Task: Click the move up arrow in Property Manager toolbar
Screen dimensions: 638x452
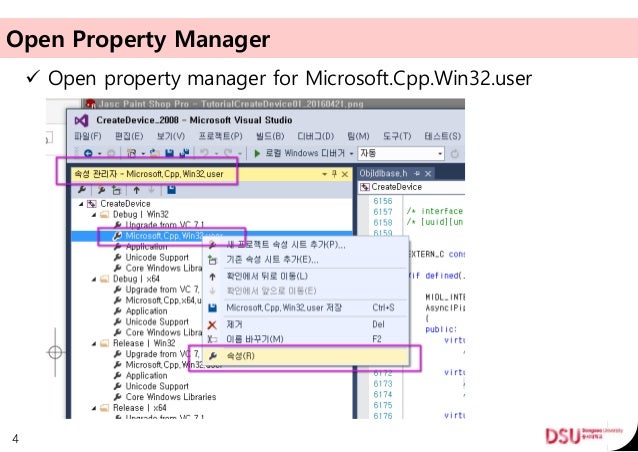Action: click(x=137, y=190)
